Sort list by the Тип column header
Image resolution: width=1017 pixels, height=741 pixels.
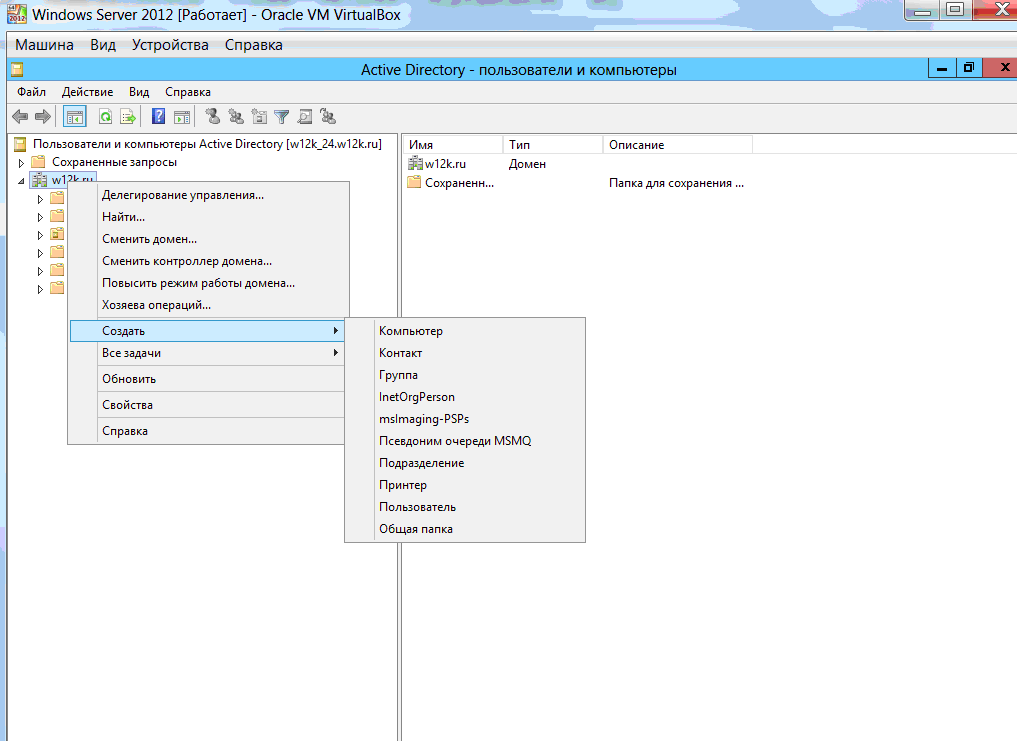coord(553,145)
